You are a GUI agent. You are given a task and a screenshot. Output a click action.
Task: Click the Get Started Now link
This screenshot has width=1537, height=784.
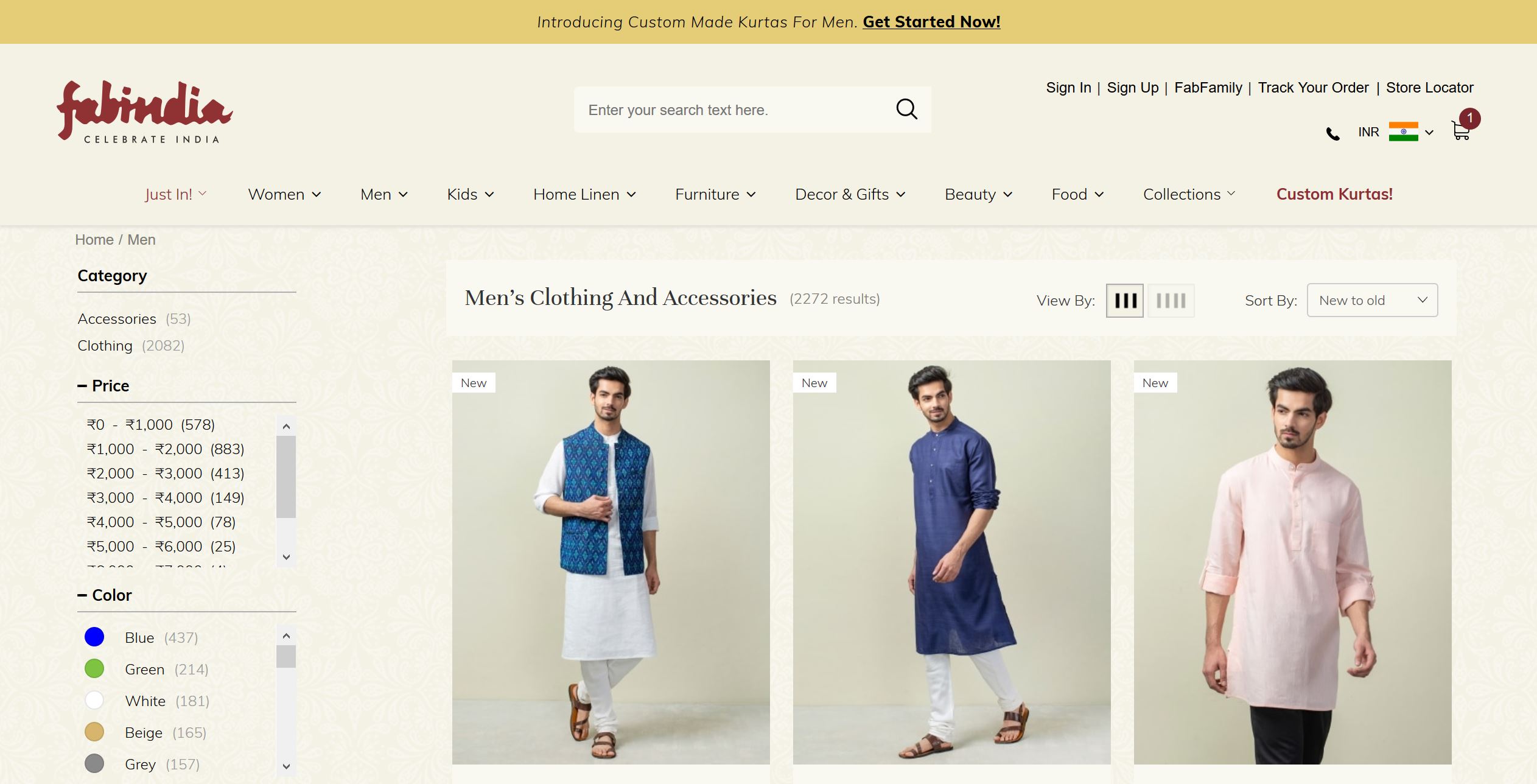(x=931, y=22)
